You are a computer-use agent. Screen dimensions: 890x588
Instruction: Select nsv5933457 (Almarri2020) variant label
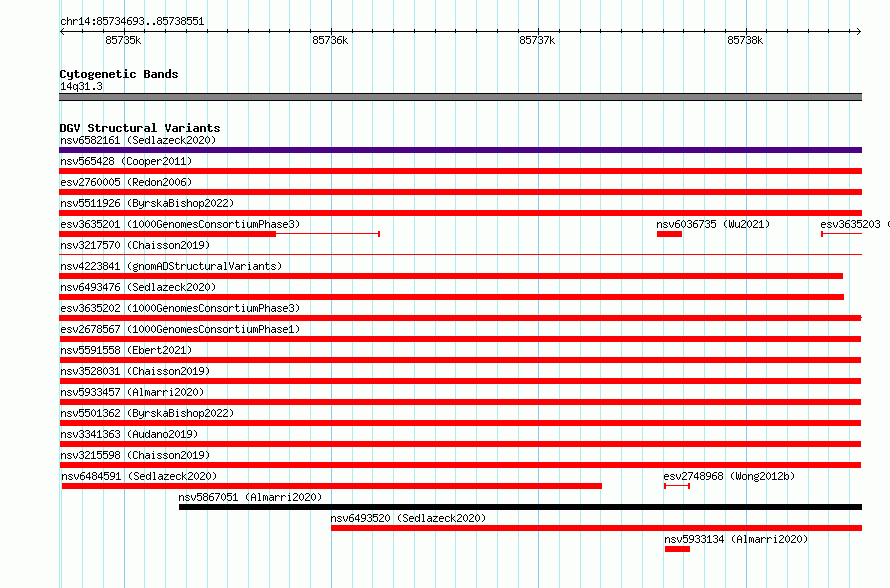[x=132, y=392]
